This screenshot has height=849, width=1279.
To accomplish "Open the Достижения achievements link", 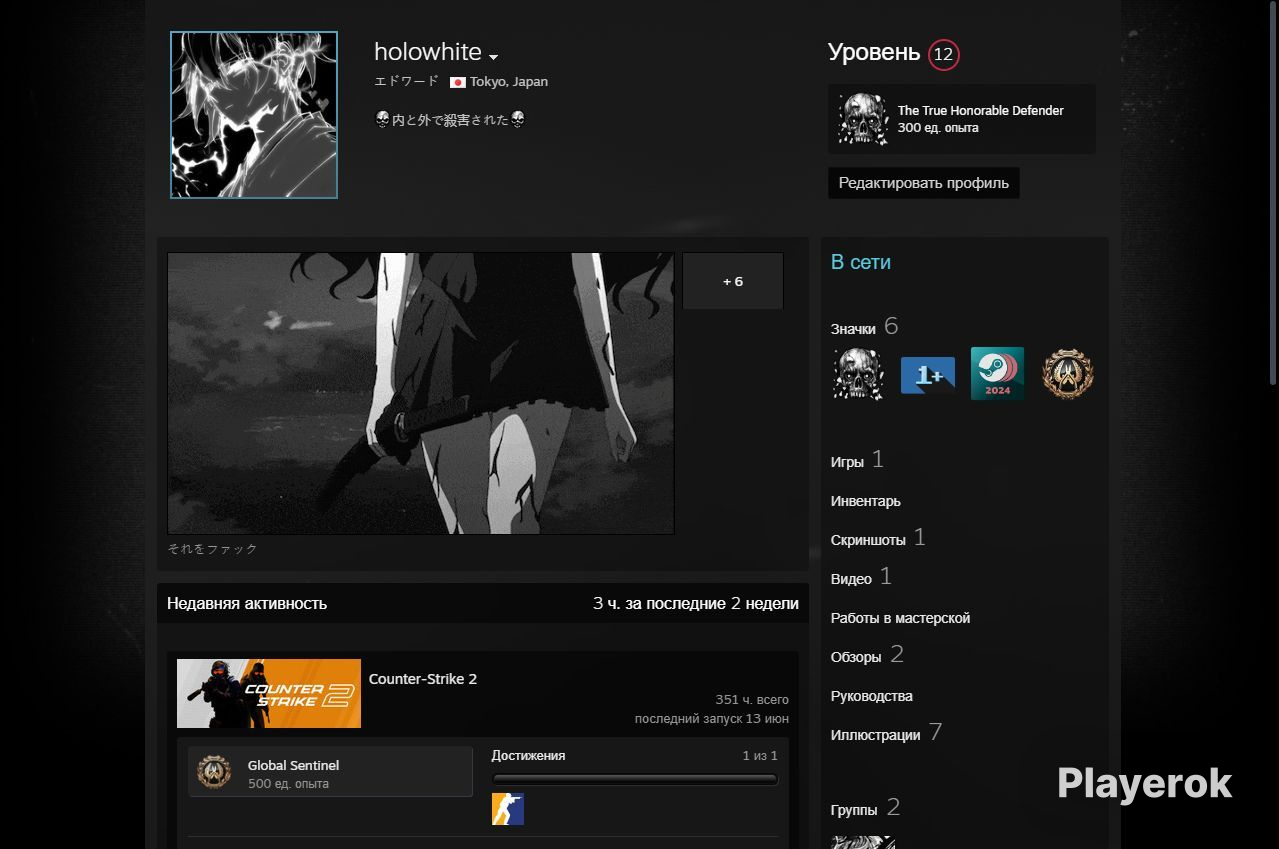I will coord(528,756).
